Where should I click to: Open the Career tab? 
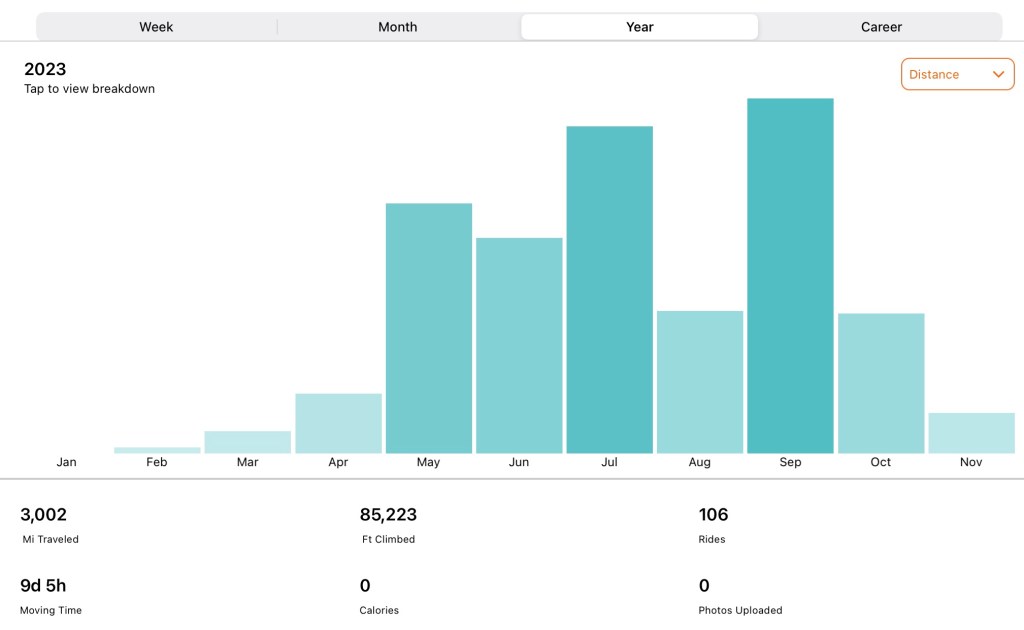[881, 27]
